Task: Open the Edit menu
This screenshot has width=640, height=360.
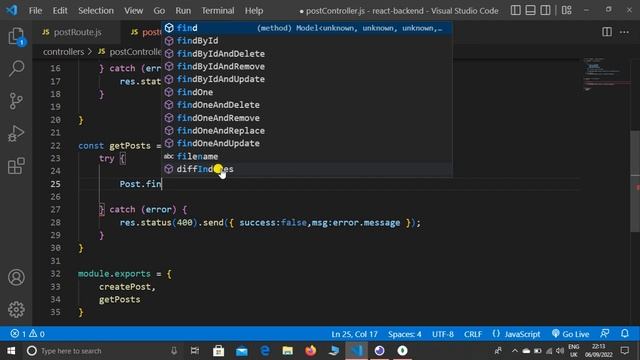Action: [60, 11]
